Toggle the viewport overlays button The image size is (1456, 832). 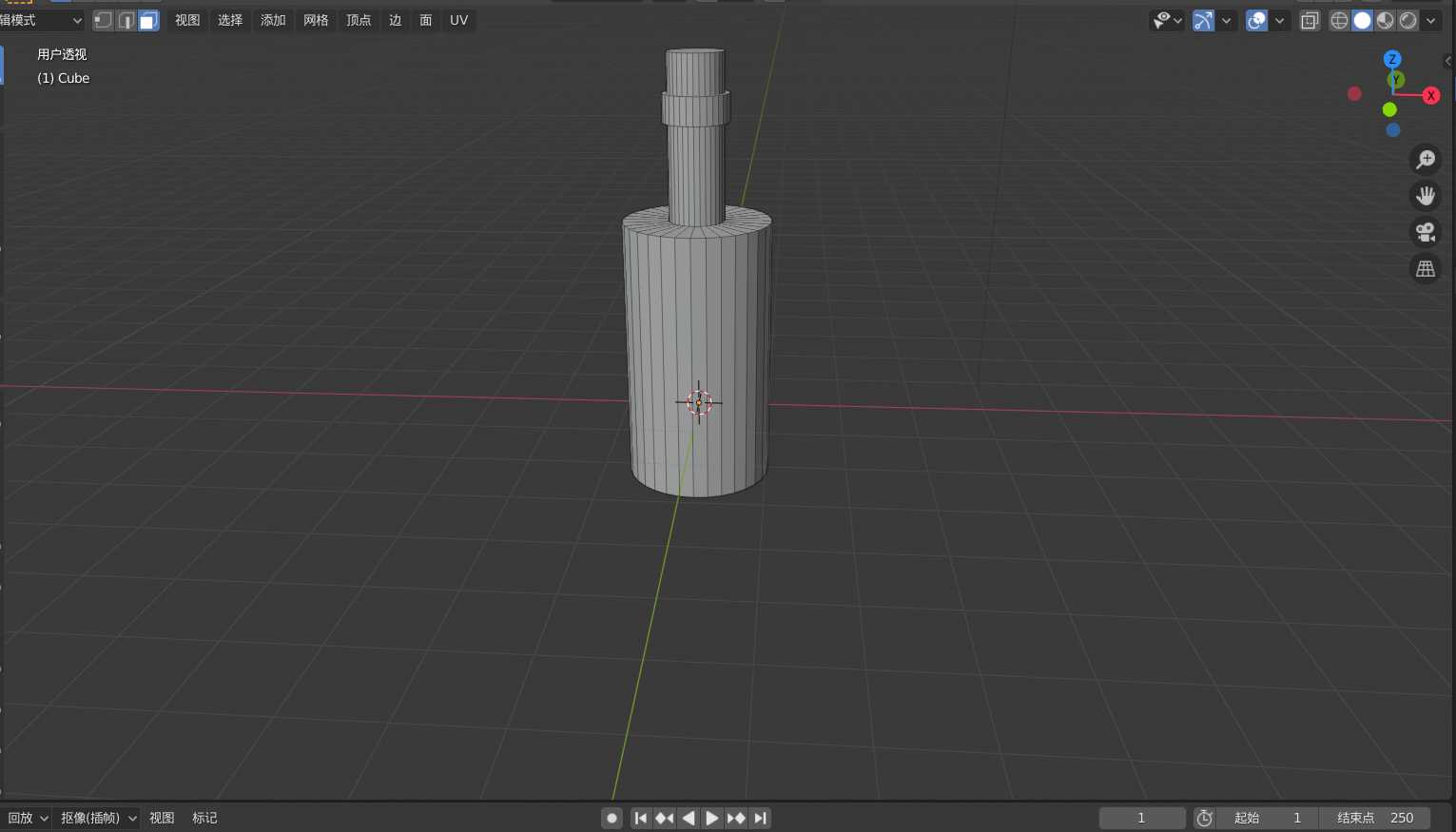pyautogui.click(x=1257, y=20)
